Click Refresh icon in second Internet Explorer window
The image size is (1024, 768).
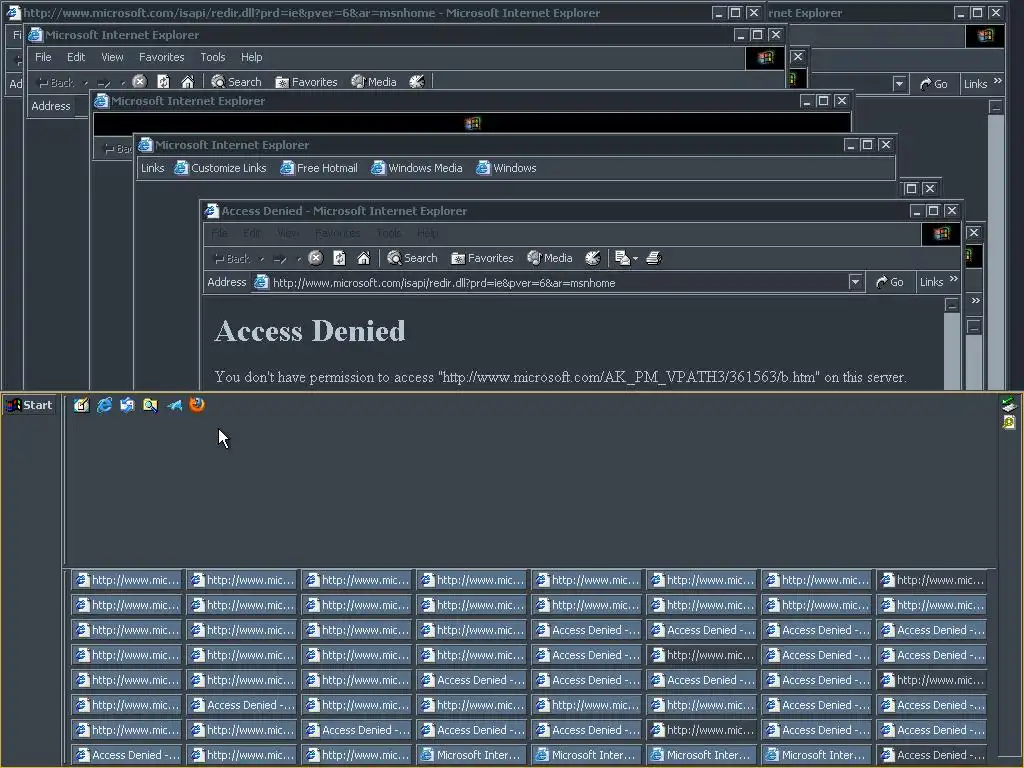tap(163, 82)
